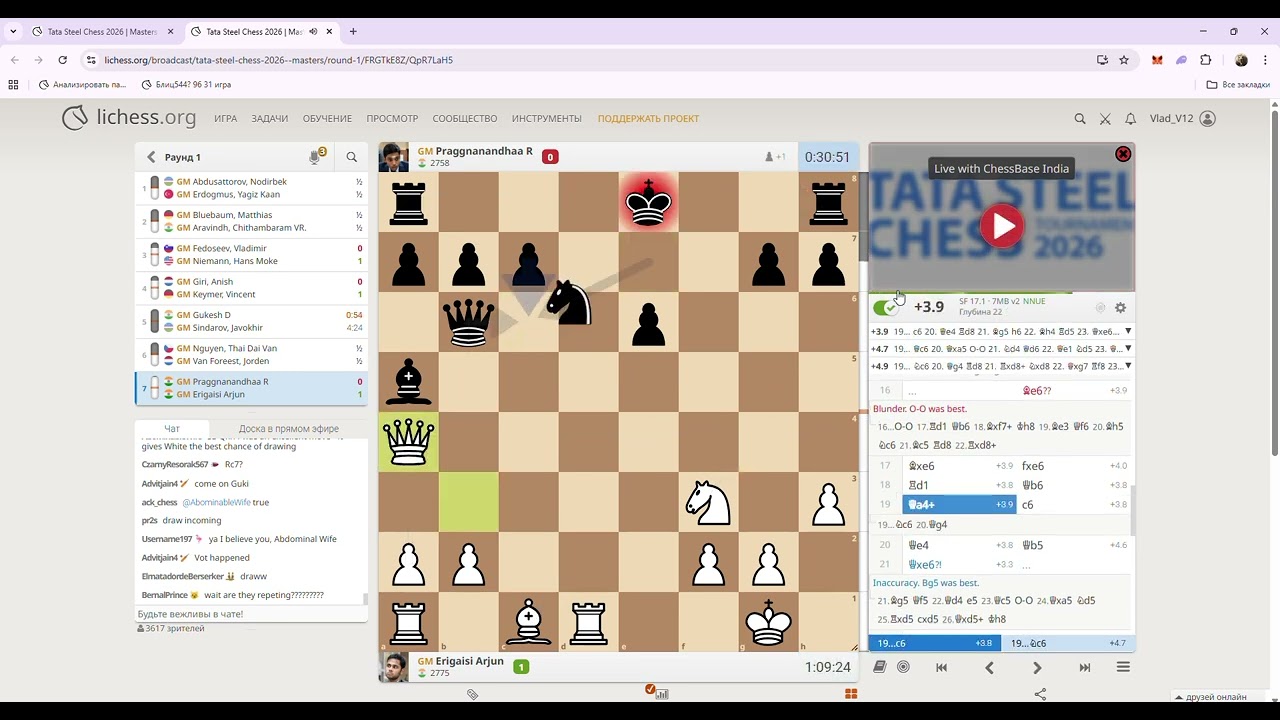The image size is (1280, 720).
Task: Expand the first engine line +3.9
Action: 1128,331
